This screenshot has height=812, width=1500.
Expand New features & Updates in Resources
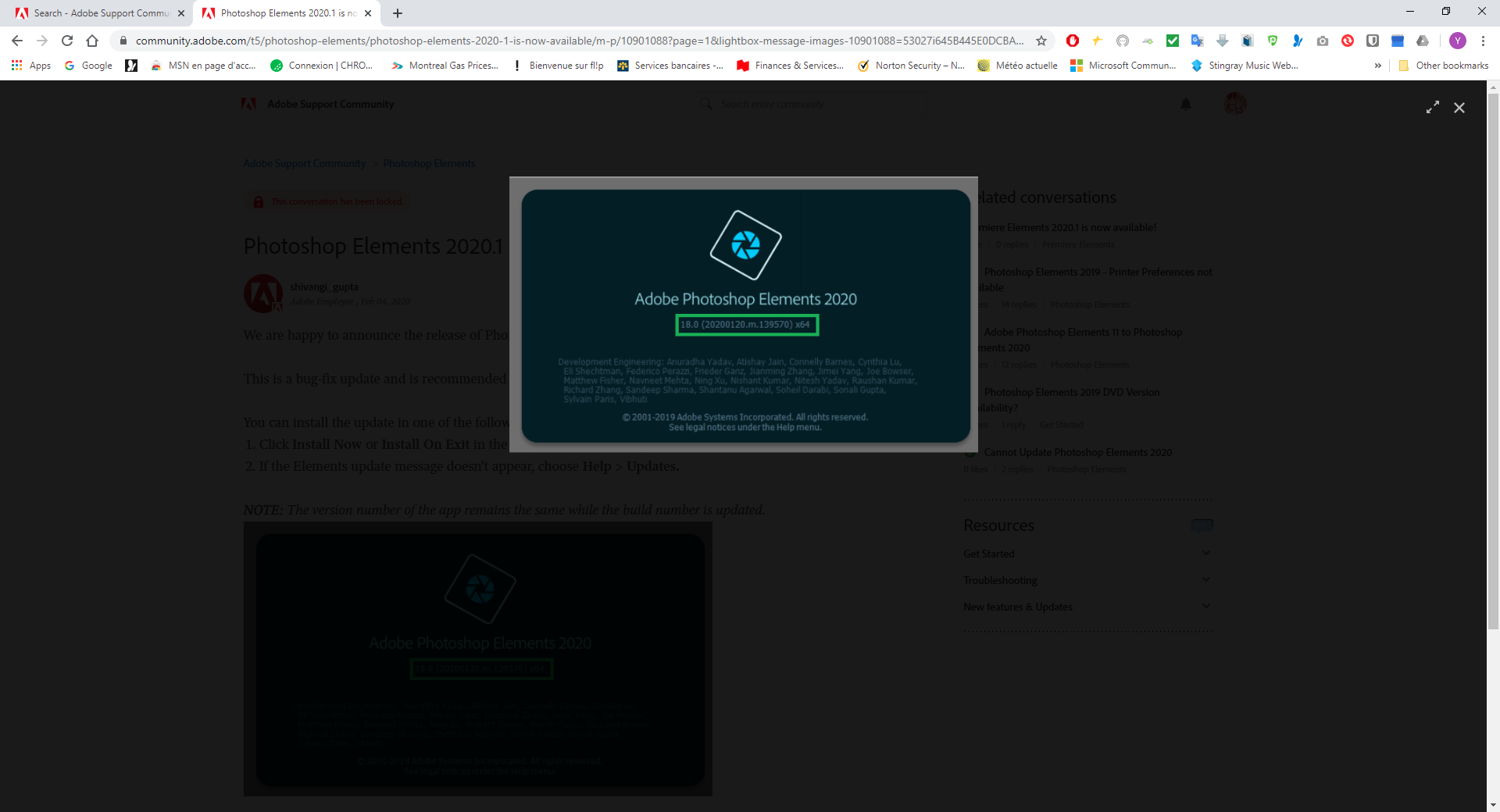pos(1087,607)
